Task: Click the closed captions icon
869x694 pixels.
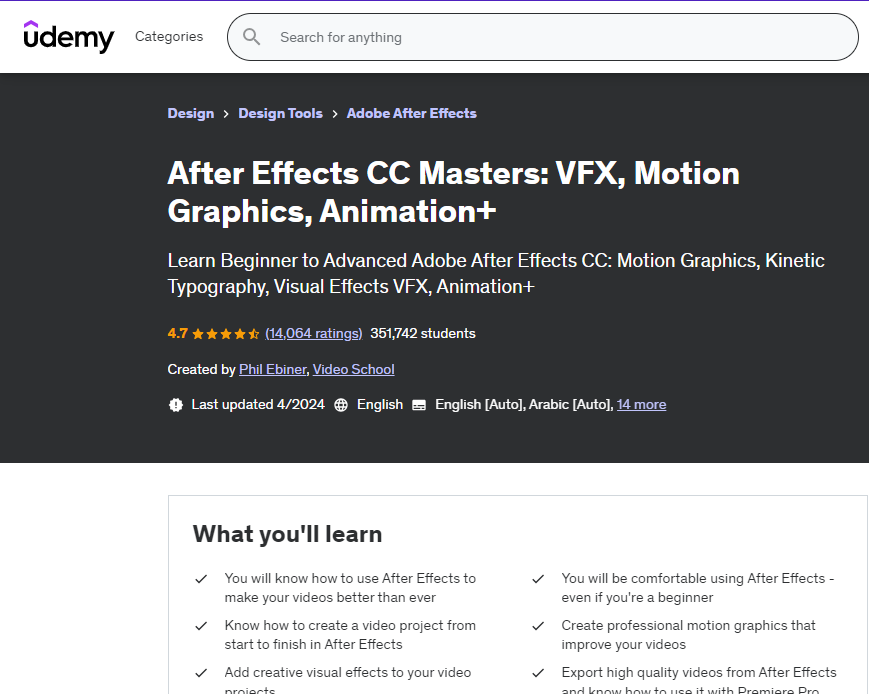Action: [x=419, y=405]
